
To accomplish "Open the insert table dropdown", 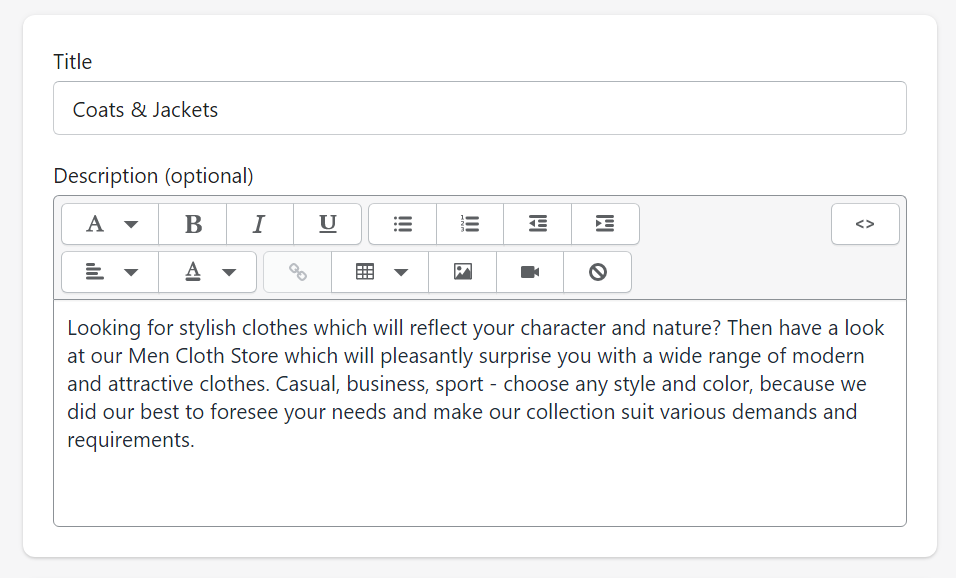I will [380, 272].
